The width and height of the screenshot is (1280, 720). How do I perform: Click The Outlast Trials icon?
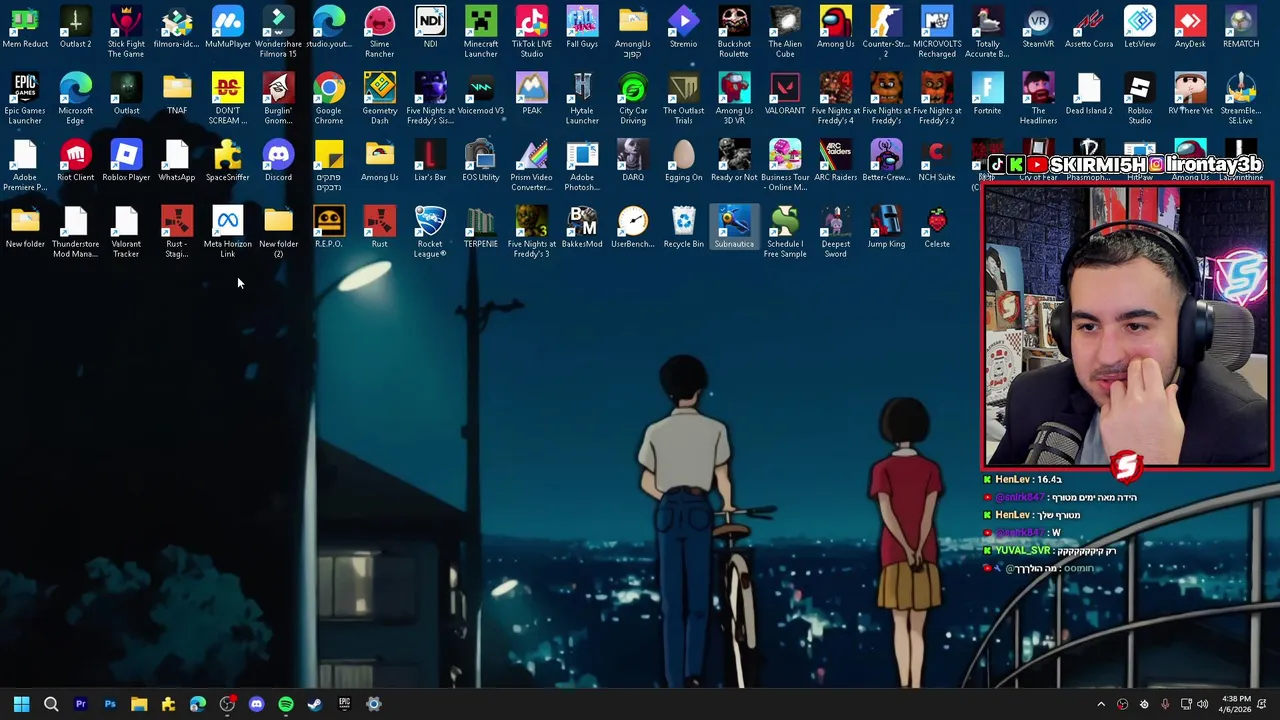(683, 99)
